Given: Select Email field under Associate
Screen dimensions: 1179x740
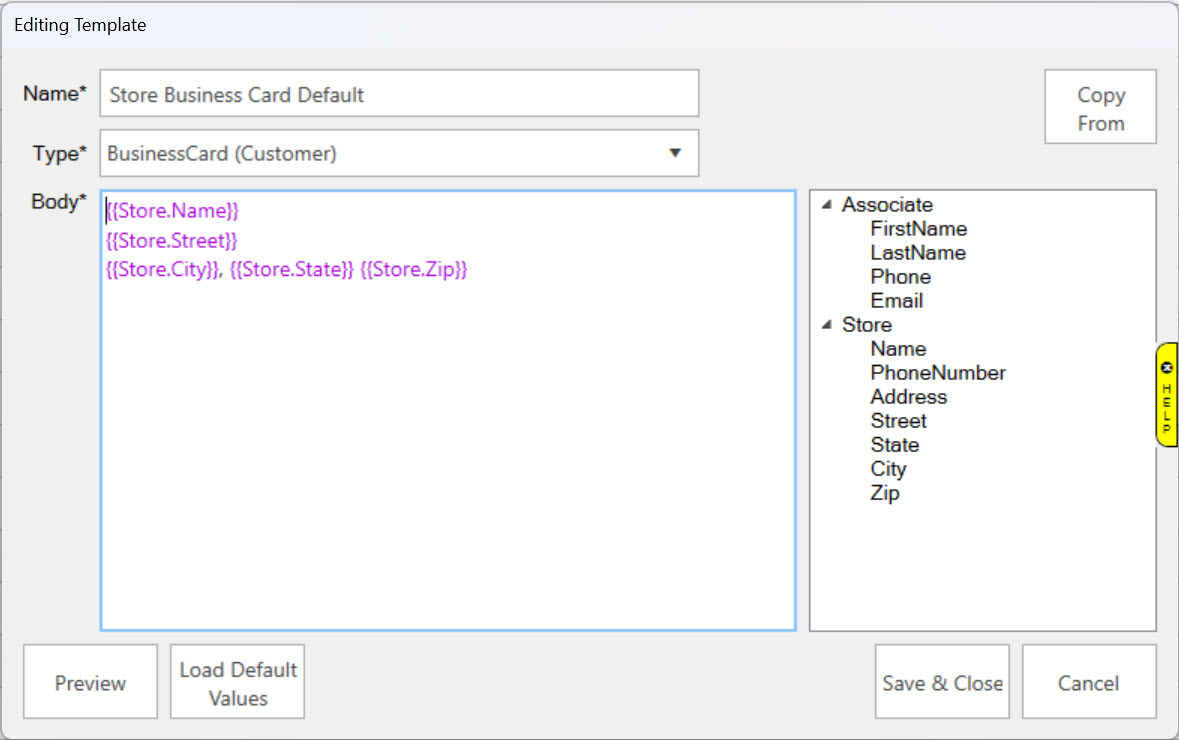Looking at the screenshot, I should coord(896,301).
